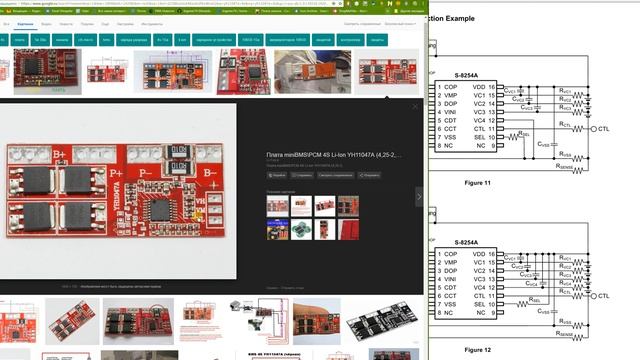The image size is (640, 360).
Task: Switch to the Новости search tab
Action: 66,24
